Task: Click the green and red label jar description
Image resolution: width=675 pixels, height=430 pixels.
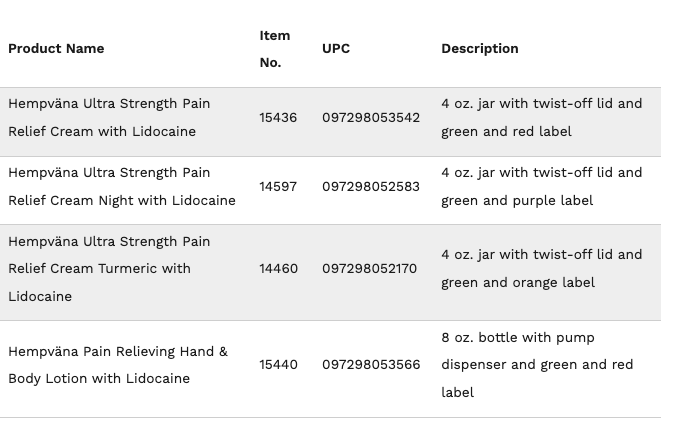Action: [542, 118]
